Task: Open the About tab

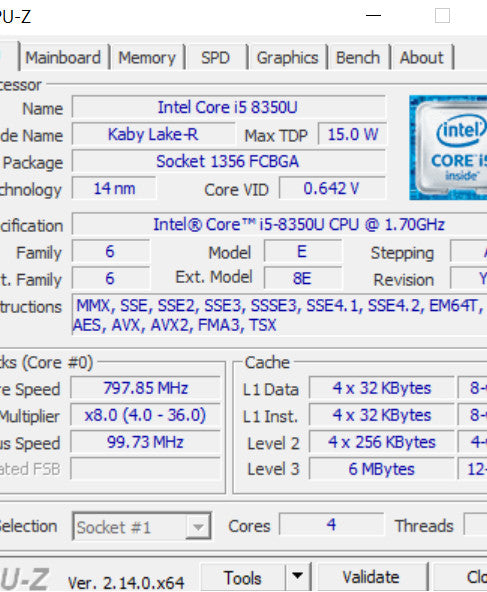Action: click(x=422, y=58)
